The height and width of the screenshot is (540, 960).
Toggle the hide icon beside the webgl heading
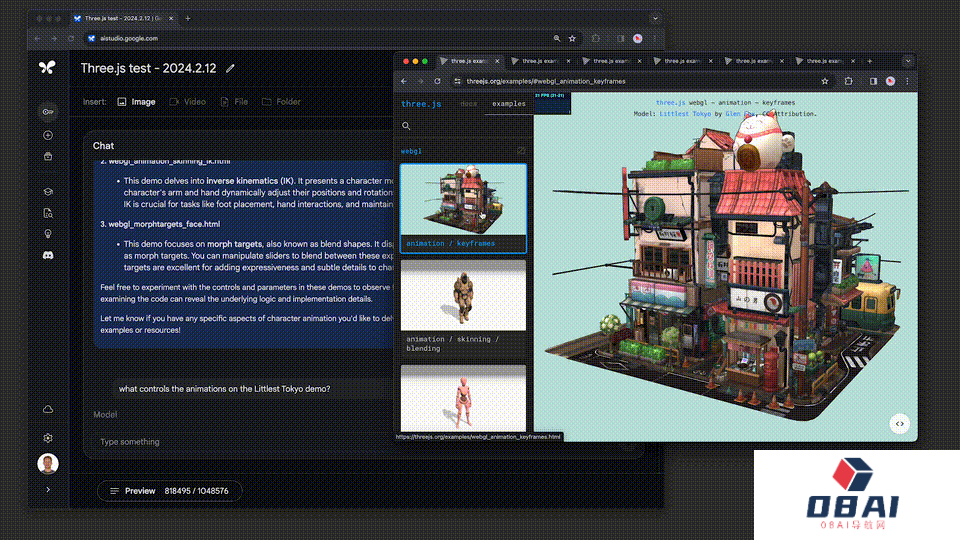click(521, 151)
